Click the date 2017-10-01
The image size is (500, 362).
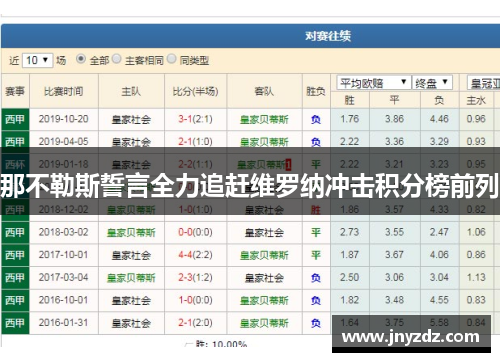(64, 255)
